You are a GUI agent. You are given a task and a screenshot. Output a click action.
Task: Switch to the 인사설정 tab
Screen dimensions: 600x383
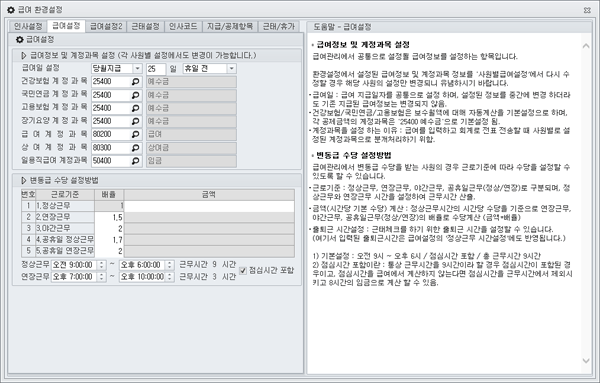pos(28,26)
